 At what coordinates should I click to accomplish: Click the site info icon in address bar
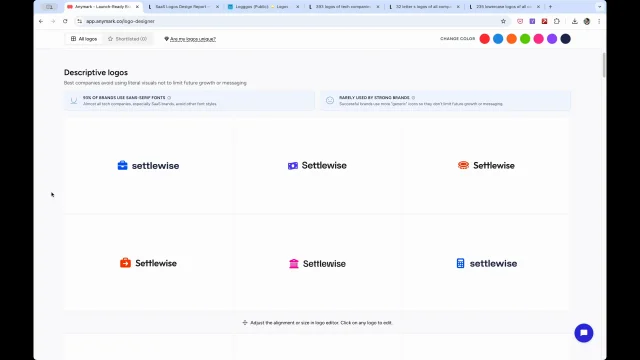[x=80, y=21]
